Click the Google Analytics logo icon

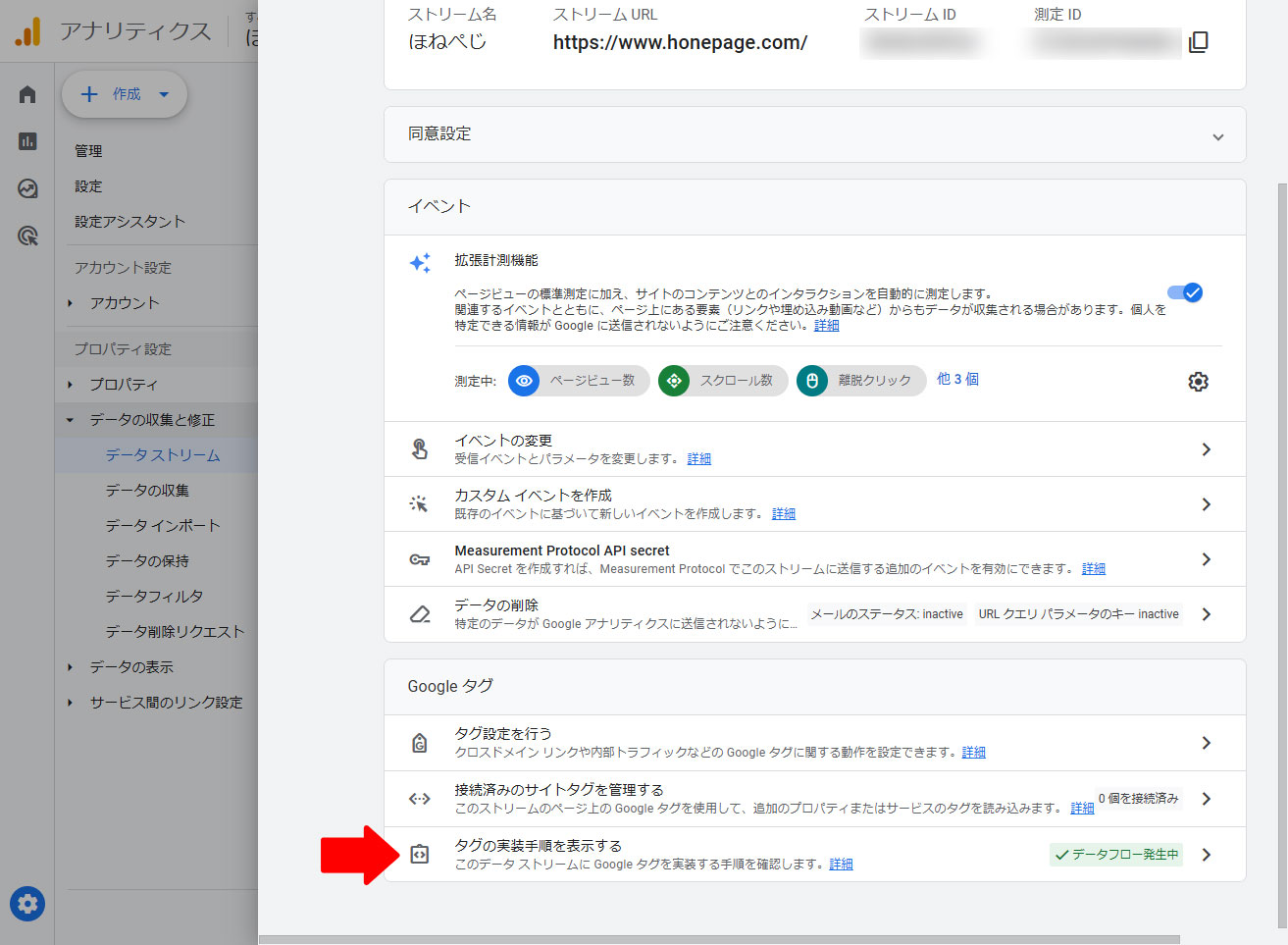pyautogui.click(x=27, y=31)
